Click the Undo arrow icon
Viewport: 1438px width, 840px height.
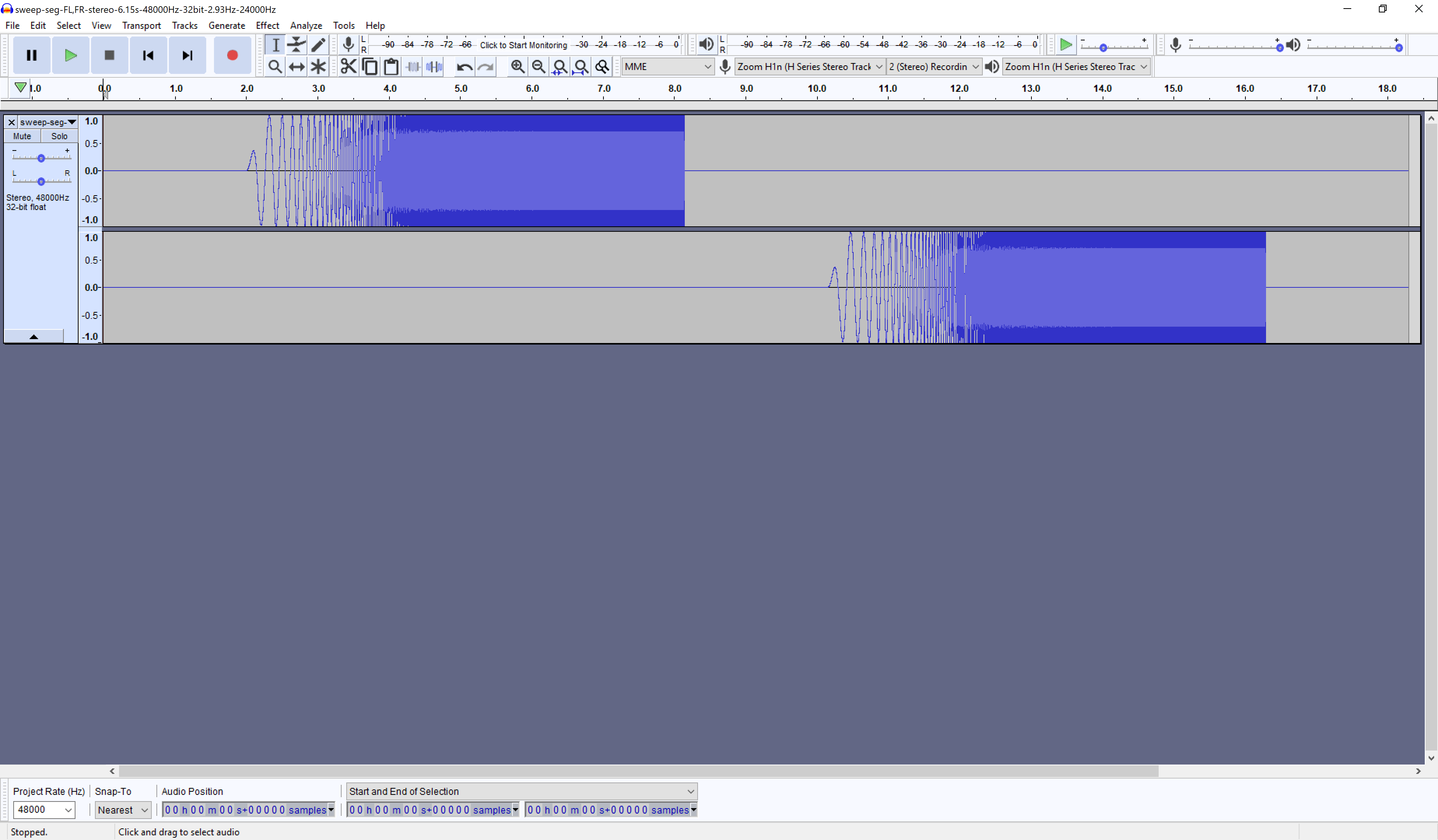[x=464, y=67]
